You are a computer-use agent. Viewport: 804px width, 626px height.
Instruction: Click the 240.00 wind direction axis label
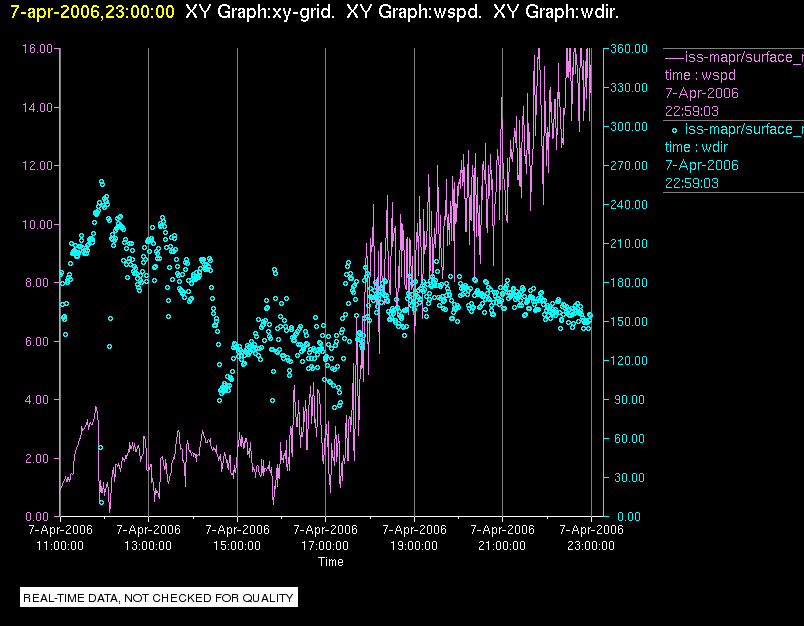pyautogui.click(x=629, y=205)
